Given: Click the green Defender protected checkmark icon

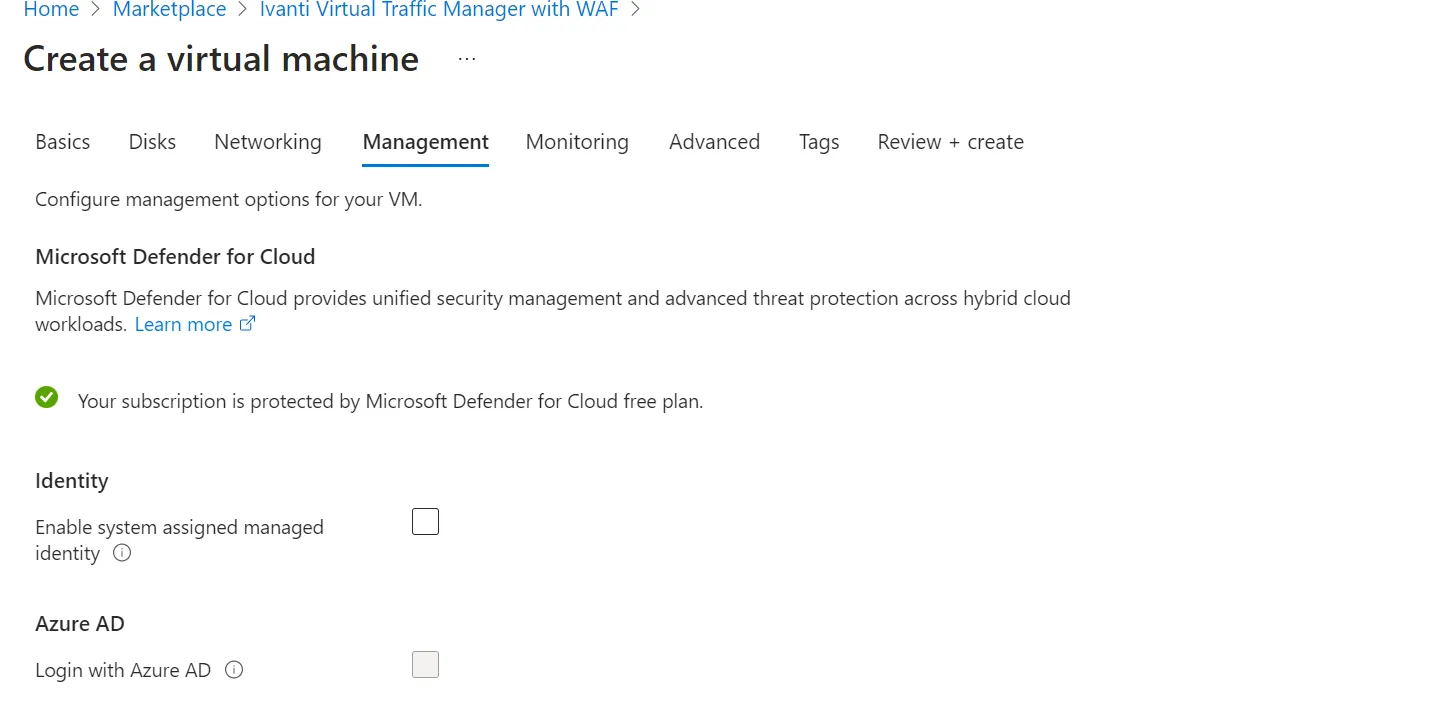Looking at the screenshot, I should click(x=46, y=398).
